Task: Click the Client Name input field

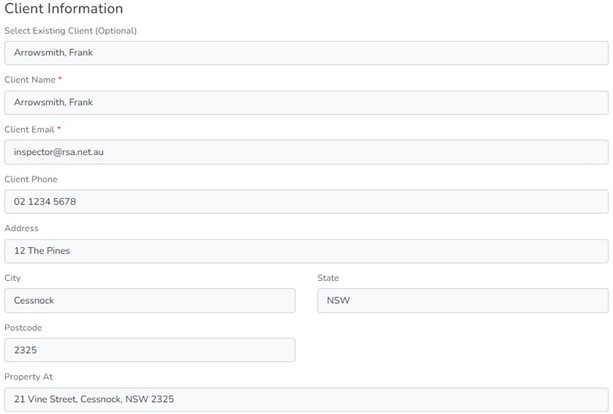Action: coord(306,102)
